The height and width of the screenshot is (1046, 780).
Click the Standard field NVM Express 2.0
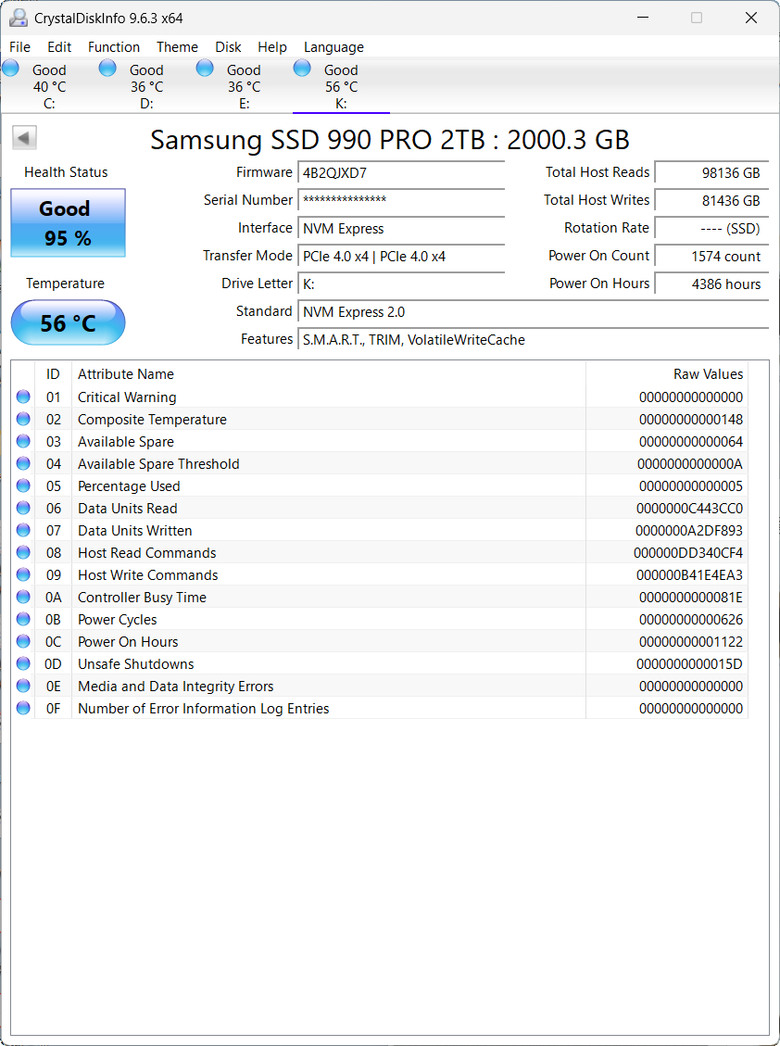point(533,312)
